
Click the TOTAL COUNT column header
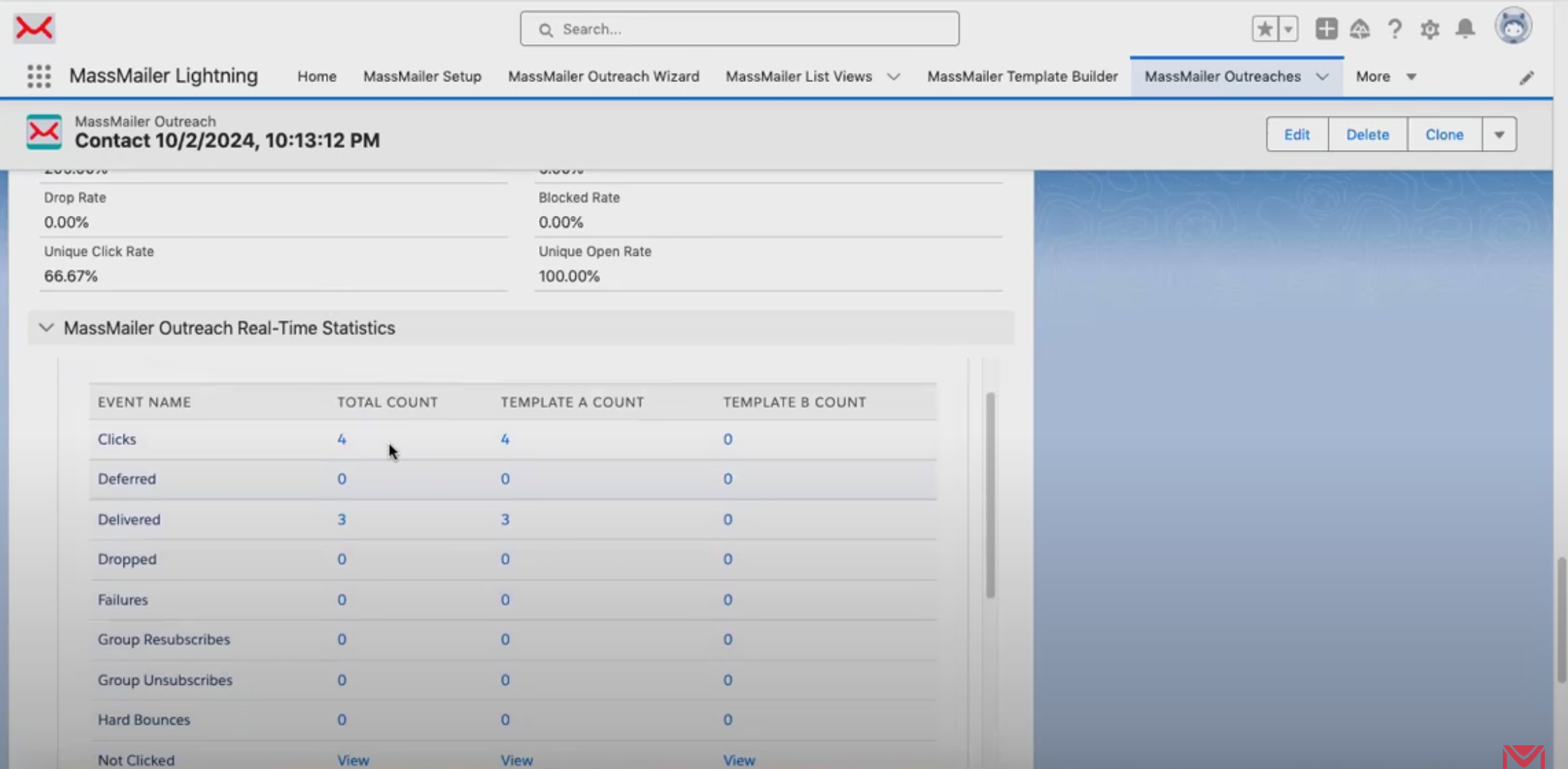(x=388, y=402)
